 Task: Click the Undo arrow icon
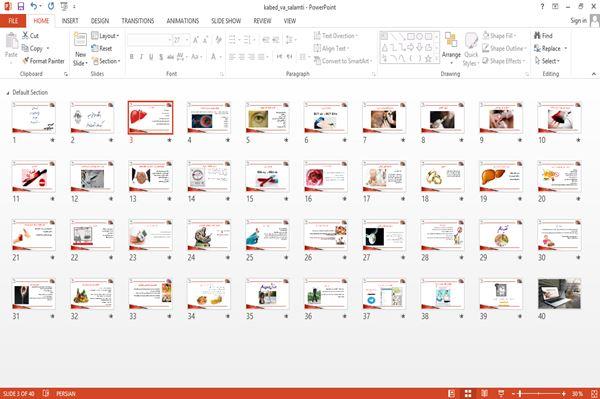[34, 7]
